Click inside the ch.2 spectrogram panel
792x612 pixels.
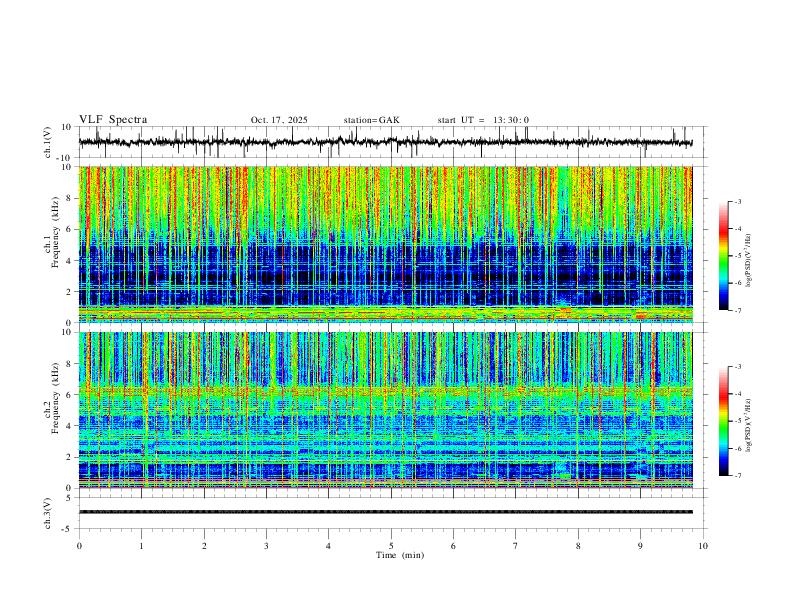point(386,410)
